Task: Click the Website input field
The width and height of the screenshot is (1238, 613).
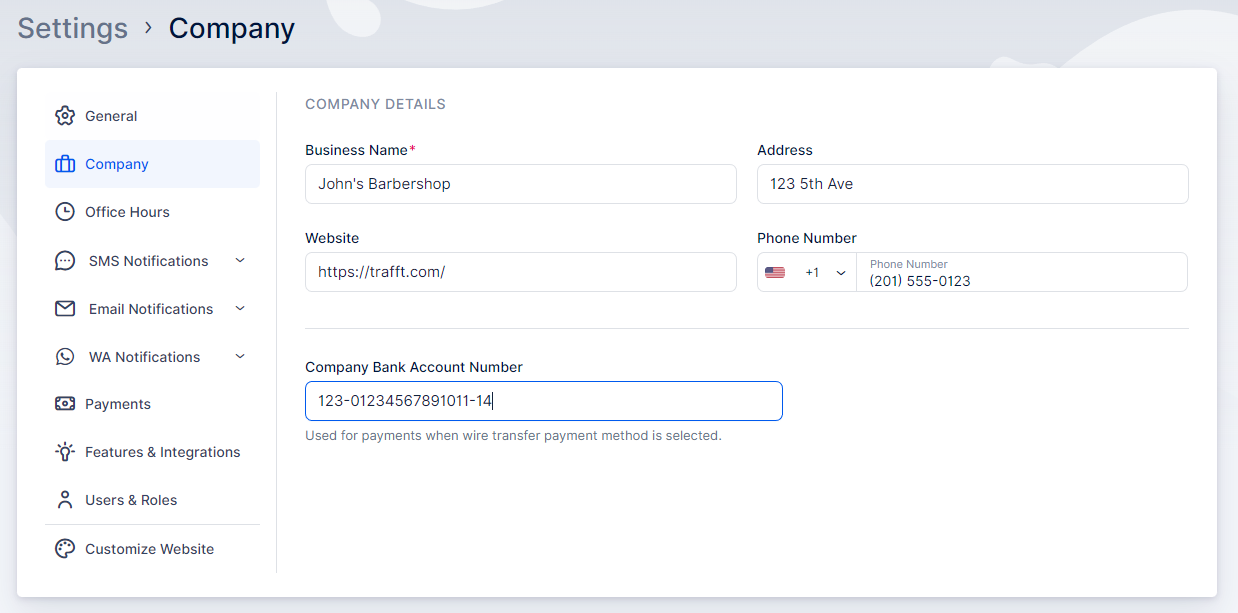Action: pyautogui.click(x=521, y=272)
